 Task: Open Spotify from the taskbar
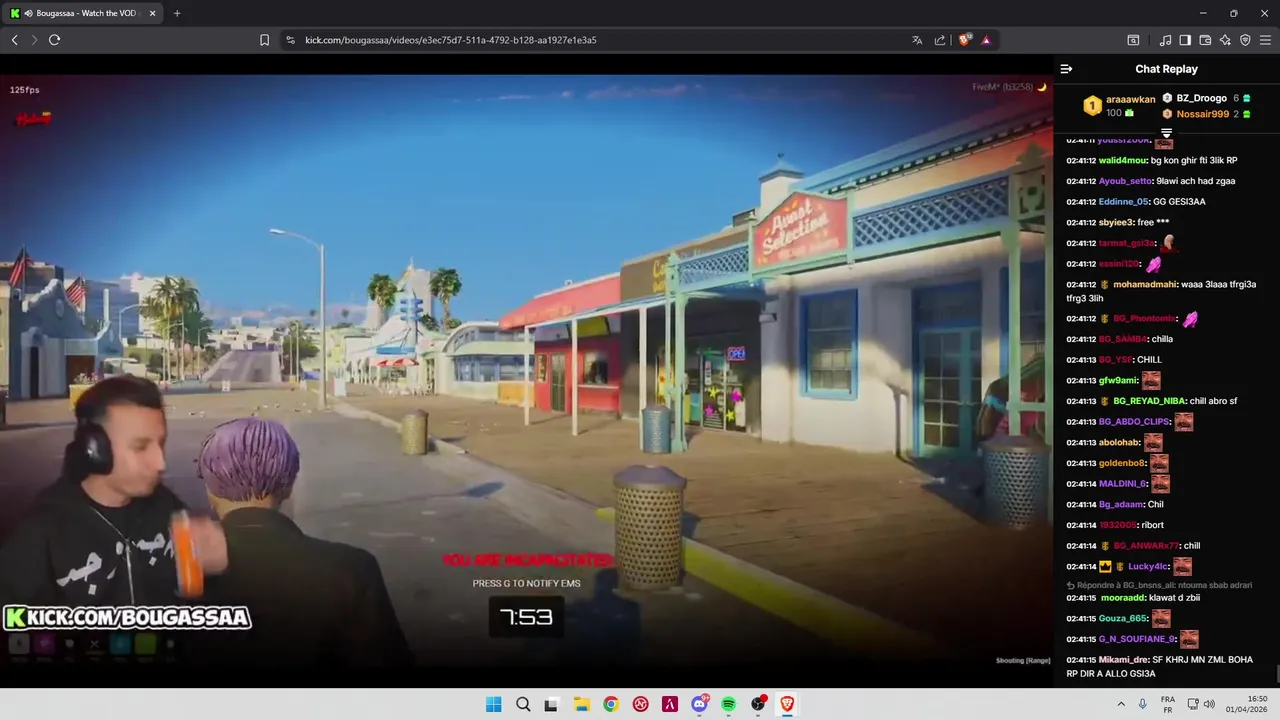coord(729,704)
